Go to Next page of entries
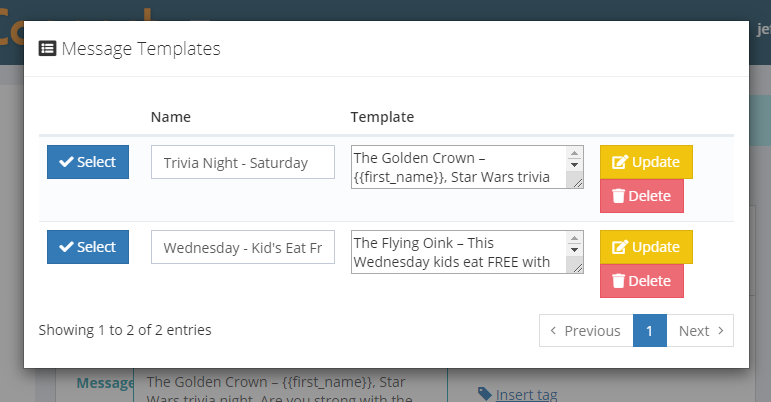 pyautogui.click(x=700, y=331)
